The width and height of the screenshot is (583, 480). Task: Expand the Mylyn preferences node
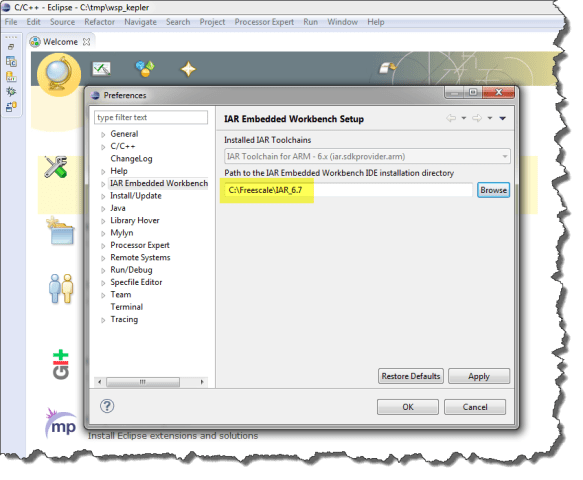(x=103, y=233)
